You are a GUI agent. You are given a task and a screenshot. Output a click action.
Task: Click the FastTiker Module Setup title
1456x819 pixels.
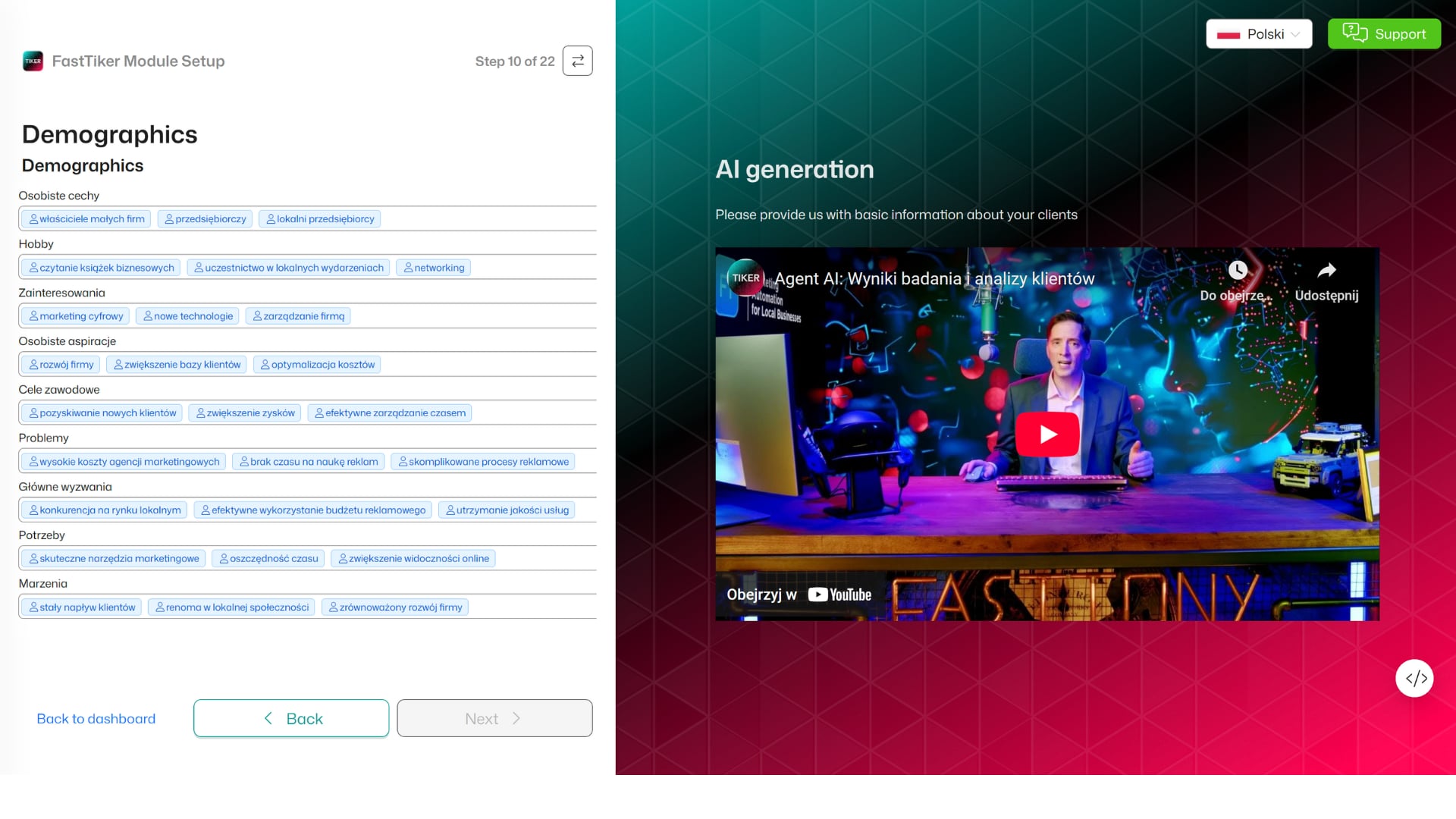[138, 61]
